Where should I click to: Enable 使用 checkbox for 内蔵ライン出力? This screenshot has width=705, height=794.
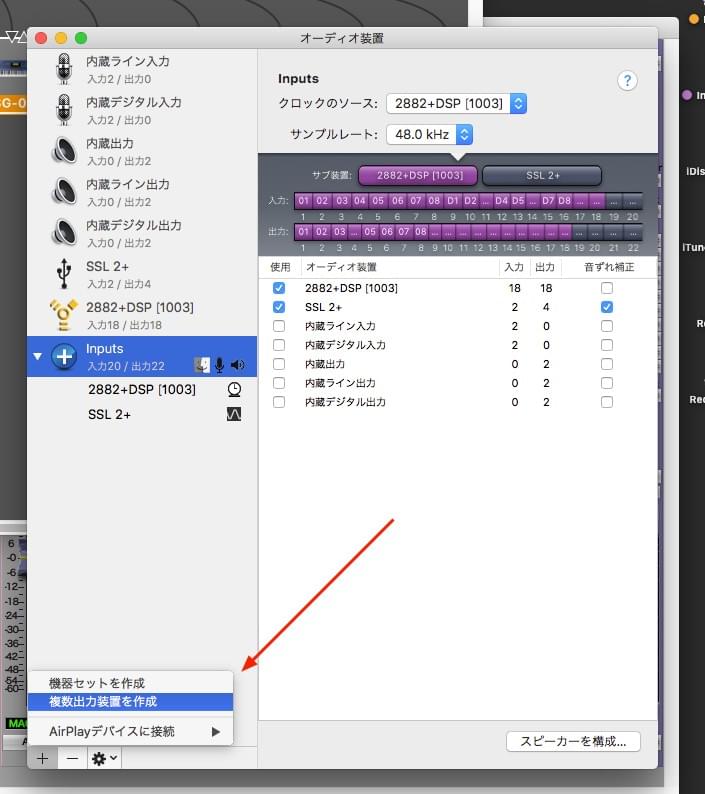pos(279,383)
